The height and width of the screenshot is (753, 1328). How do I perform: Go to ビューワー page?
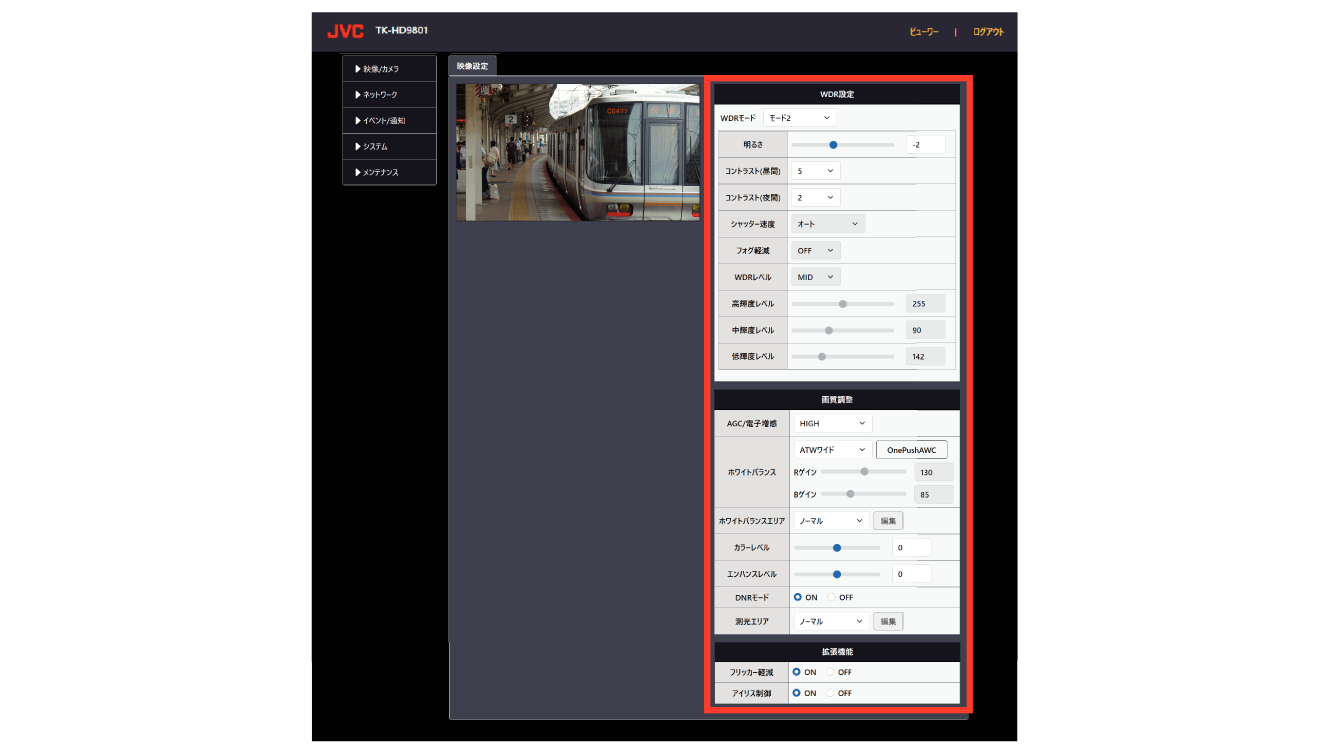pyautogui.click(x=924, y=32)
